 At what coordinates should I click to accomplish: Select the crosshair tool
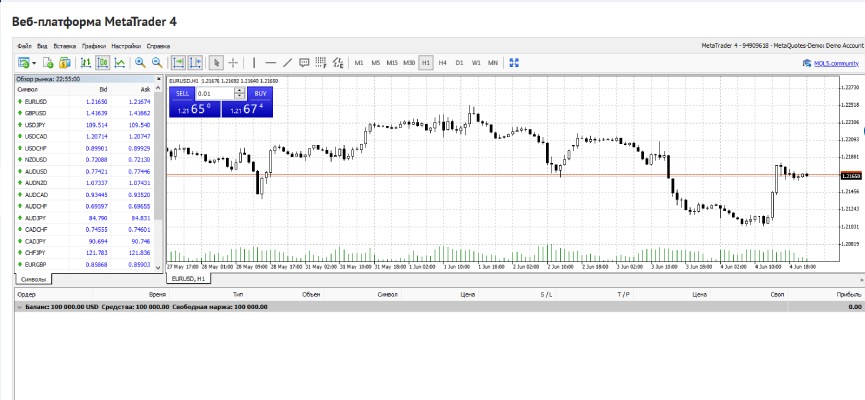pos(233,63)
